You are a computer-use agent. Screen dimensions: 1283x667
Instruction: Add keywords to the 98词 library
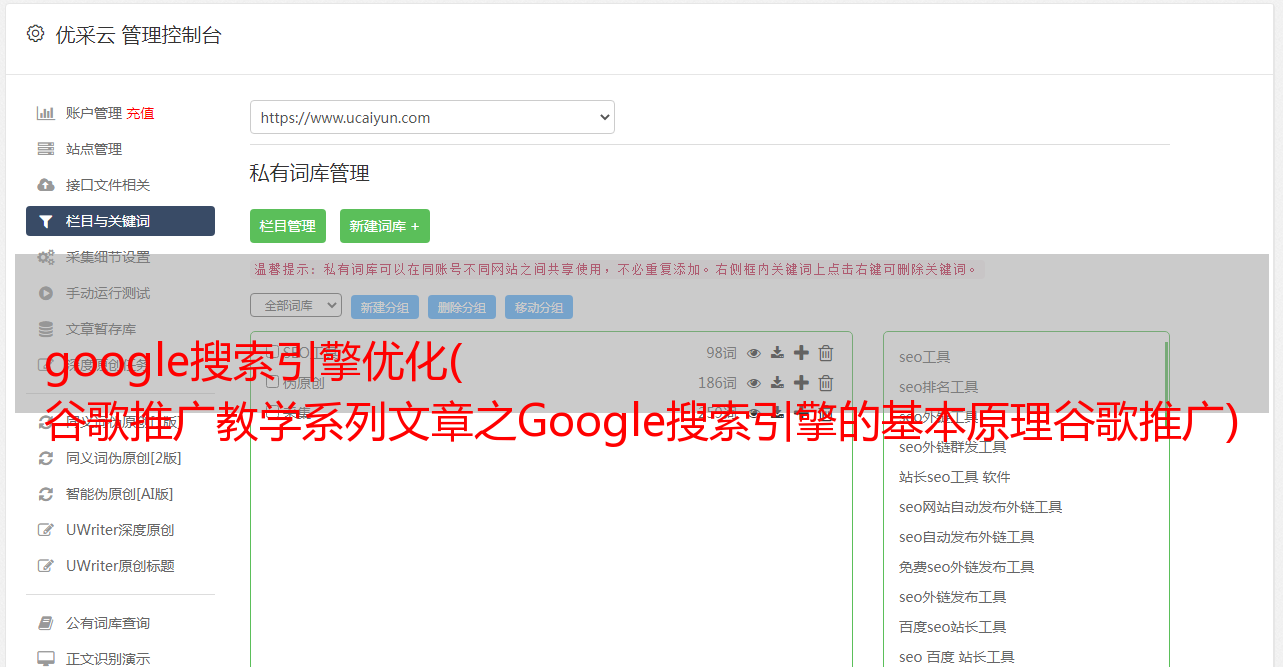click(x=801, y=353)
